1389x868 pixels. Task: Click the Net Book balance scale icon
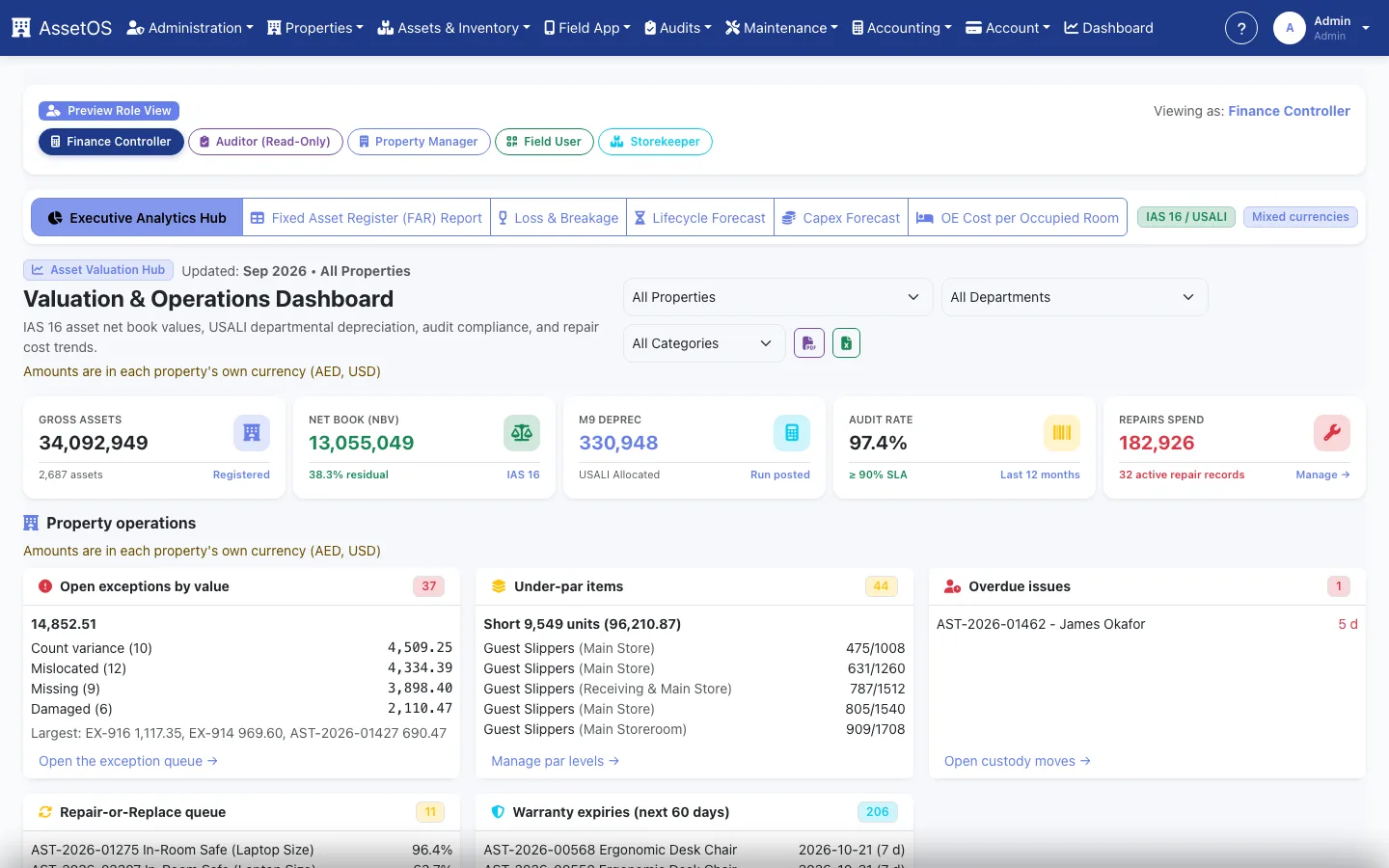pyautogui.click(x=522, y=433)
